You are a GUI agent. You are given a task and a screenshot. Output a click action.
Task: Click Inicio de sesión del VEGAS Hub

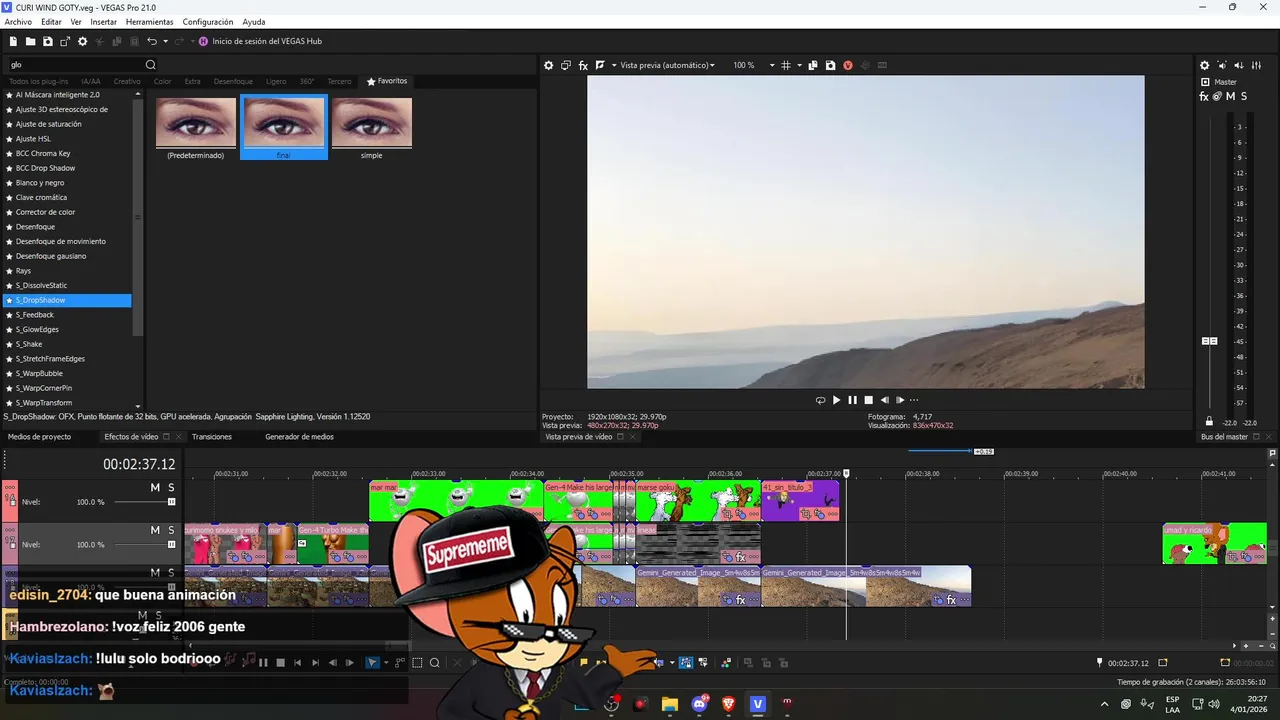click(x=267, y=41)
